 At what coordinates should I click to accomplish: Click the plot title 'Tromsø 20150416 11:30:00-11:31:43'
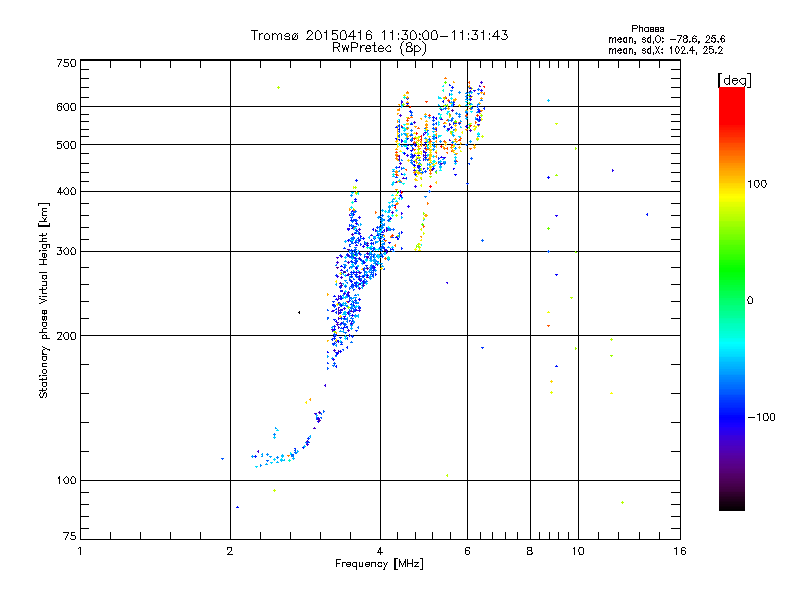click(379, 35)
